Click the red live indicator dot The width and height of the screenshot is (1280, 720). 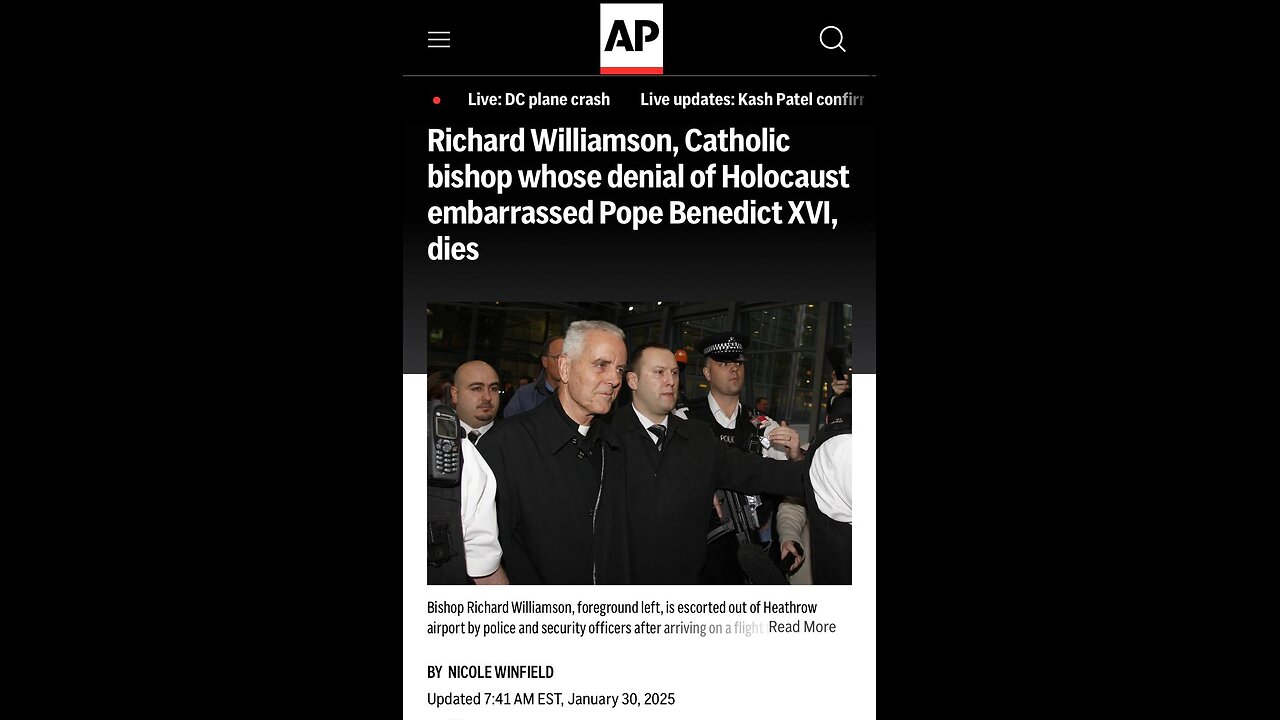click(x=436, y=100)
